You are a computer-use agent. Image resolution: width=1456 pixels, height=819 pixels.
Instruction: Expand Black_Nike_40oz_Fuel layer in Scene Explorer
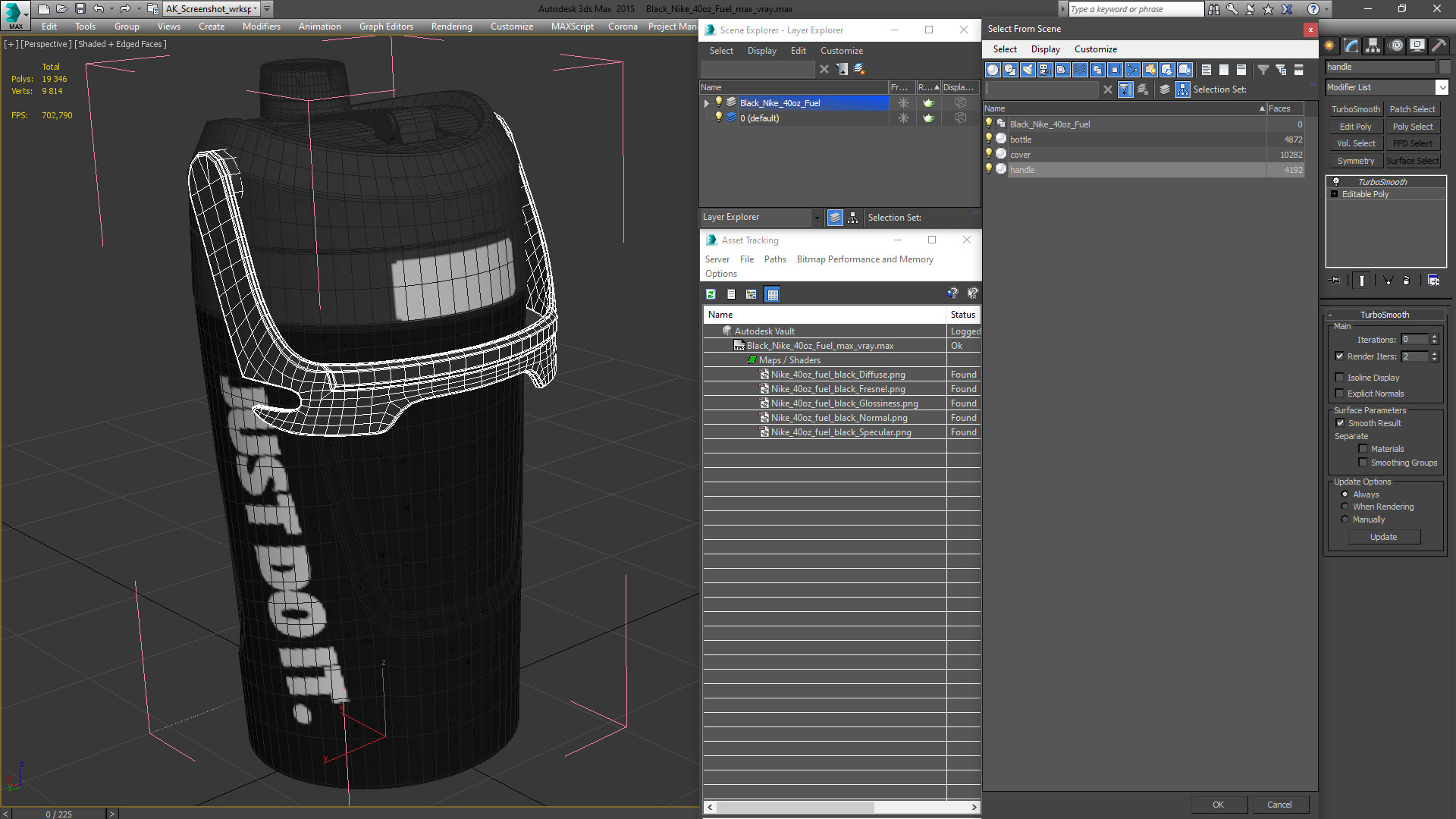[x=707, y=103]
